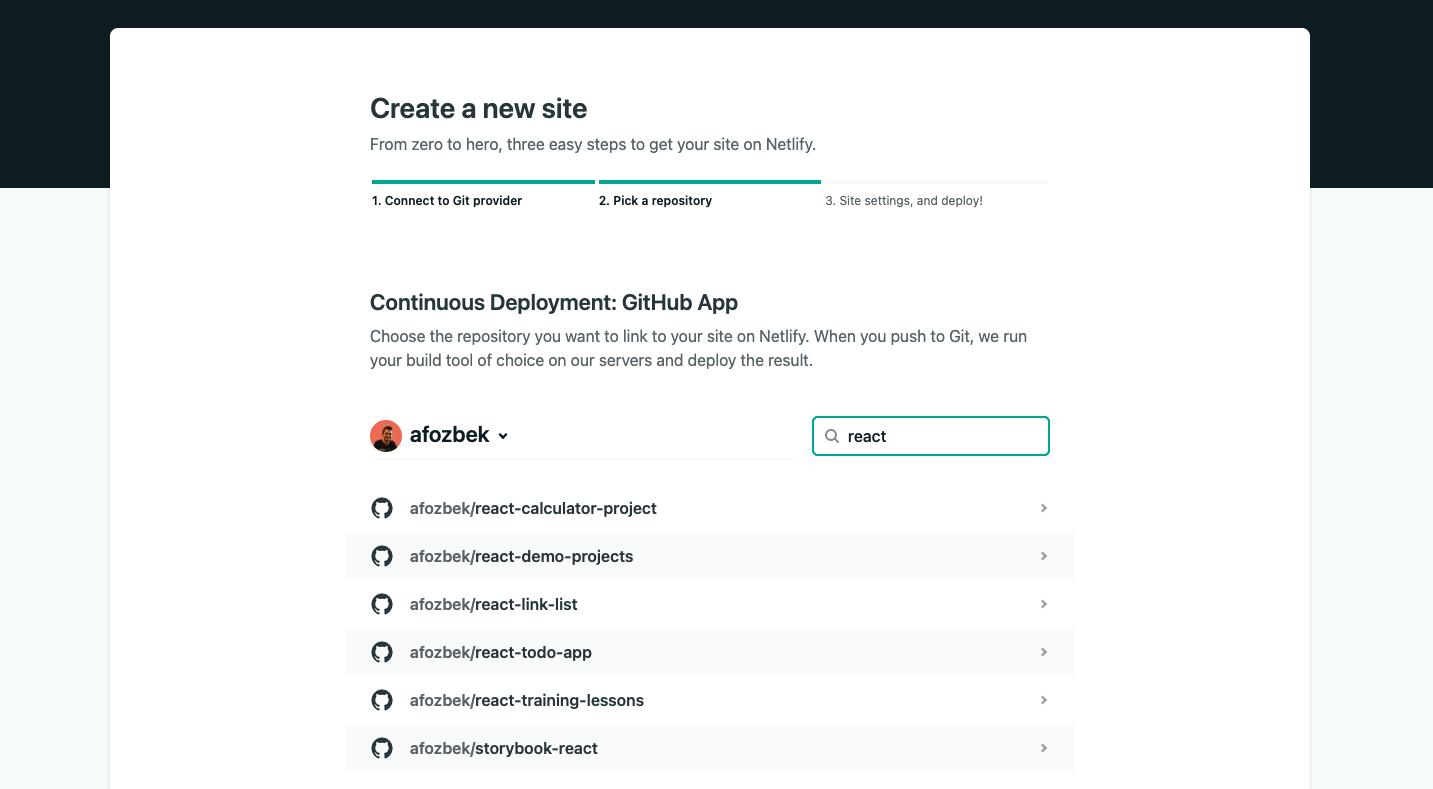Click the green progress bar above Pick a repository

tap(710, 183)
